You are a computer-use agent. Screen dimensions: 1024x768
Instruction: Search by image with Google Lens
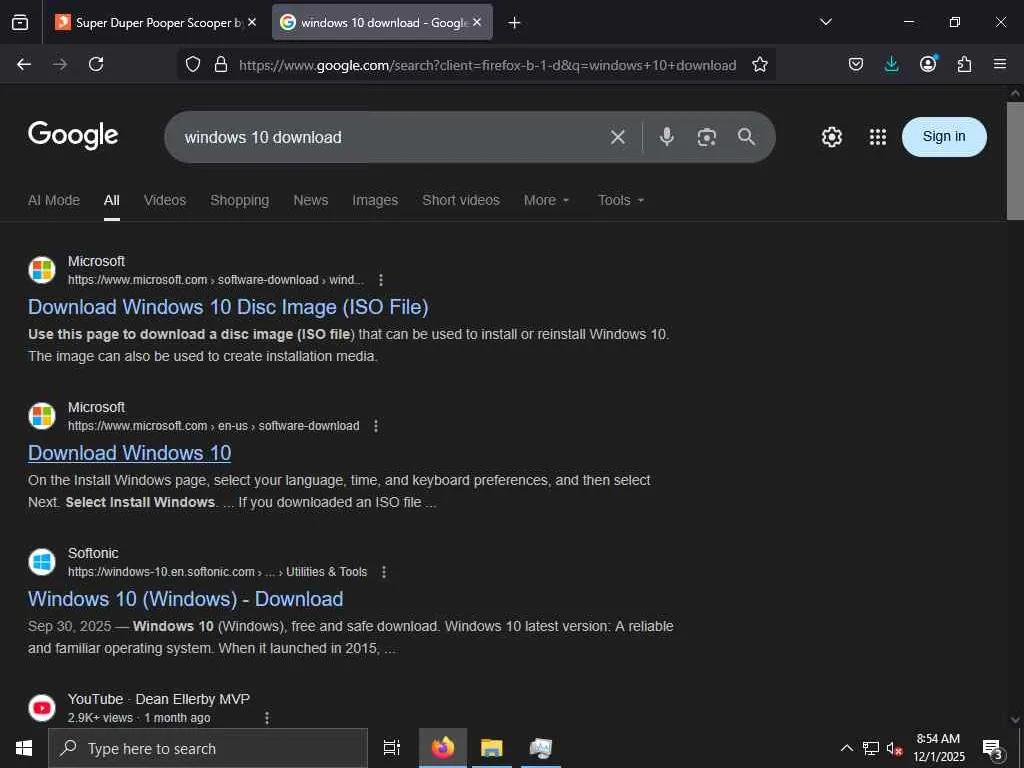pos(707,137)
